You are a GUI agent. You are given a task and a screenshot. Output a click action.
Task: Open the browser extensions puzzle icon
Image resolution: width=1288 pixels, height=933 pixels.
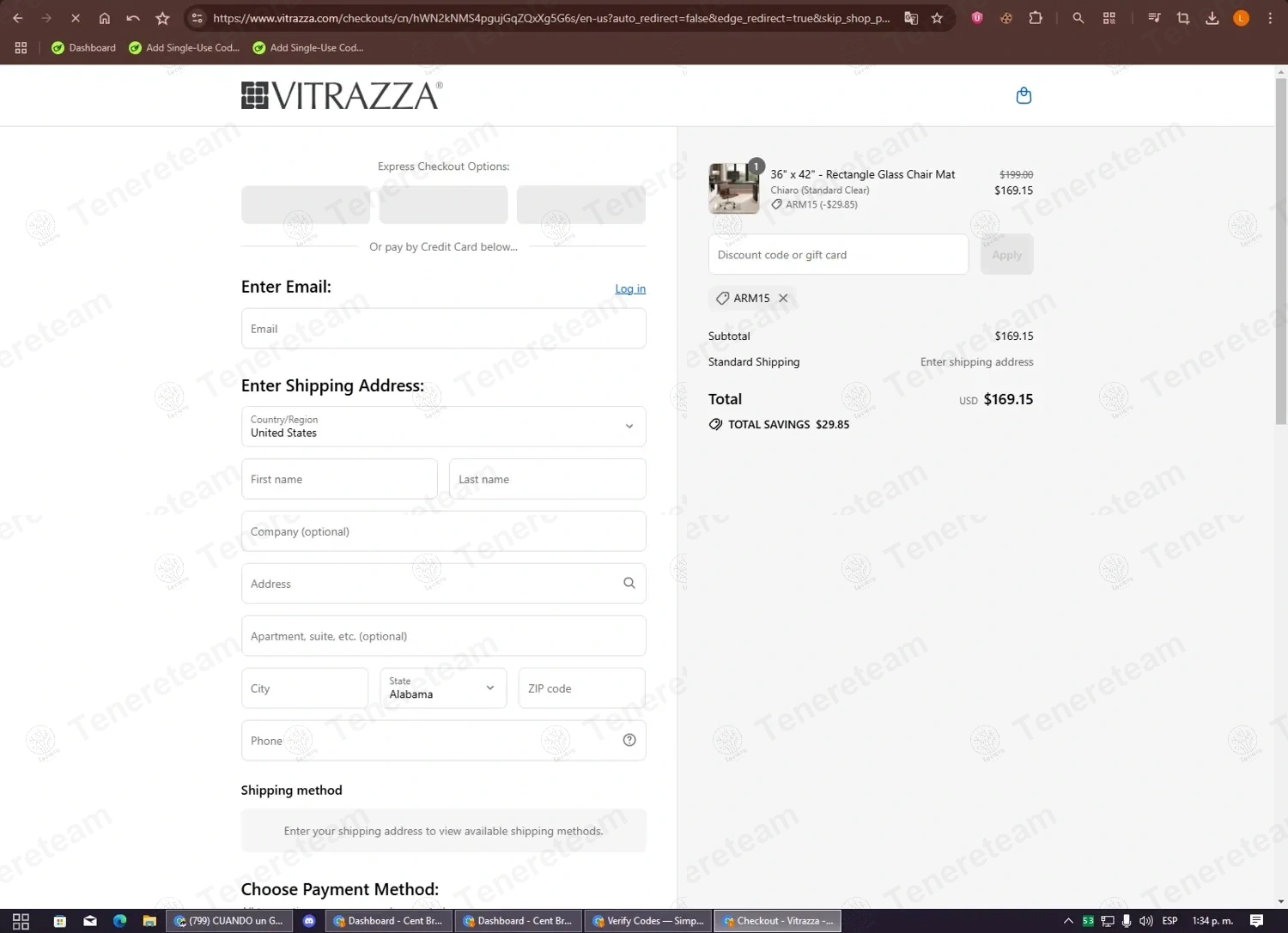[1036, 18]
